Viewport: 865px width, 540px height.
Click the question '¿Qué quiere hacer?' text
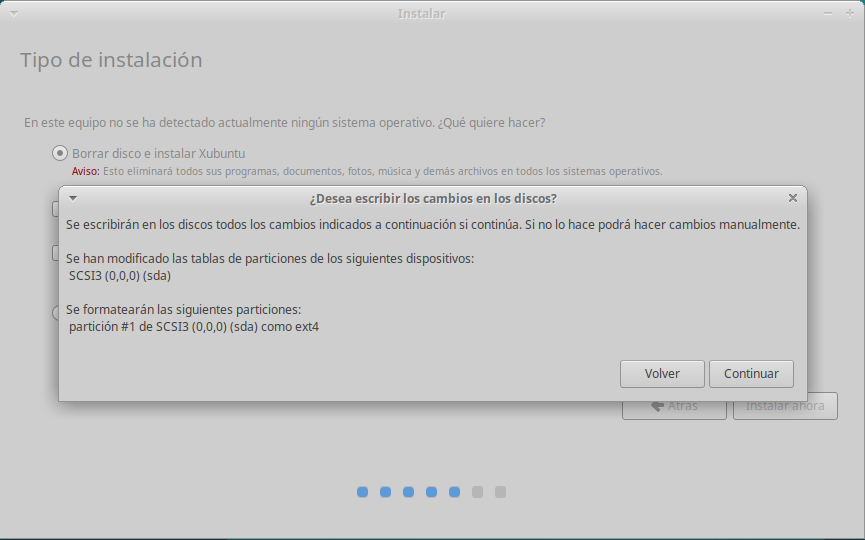pyautogui.click(x=492, y=122)
